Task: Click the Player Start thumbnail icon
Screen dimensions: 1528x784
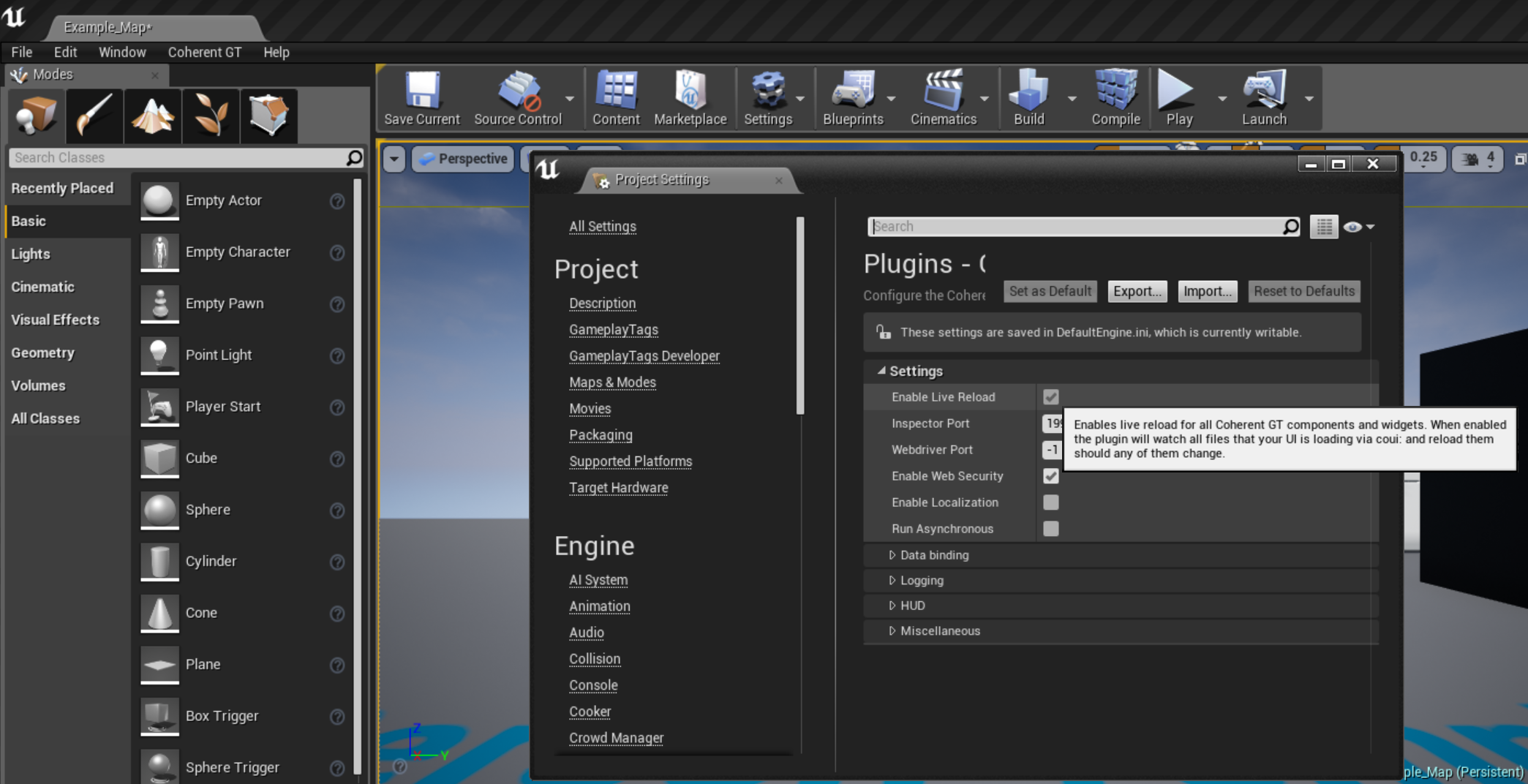Action: (159, 407)
